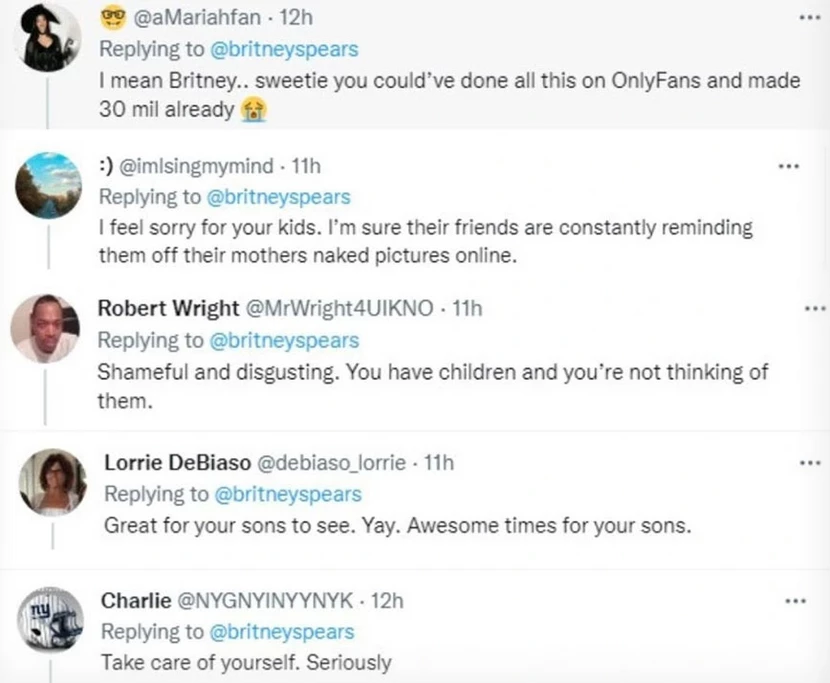Open more options on @aMariahfan's tweet

(800, 19)
